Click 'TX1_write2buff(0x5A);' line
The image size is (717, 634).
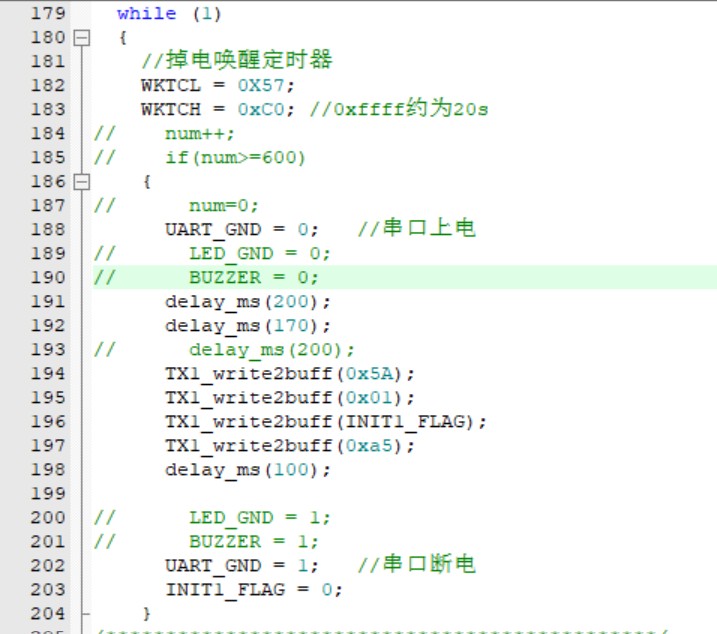pos(290,374)
